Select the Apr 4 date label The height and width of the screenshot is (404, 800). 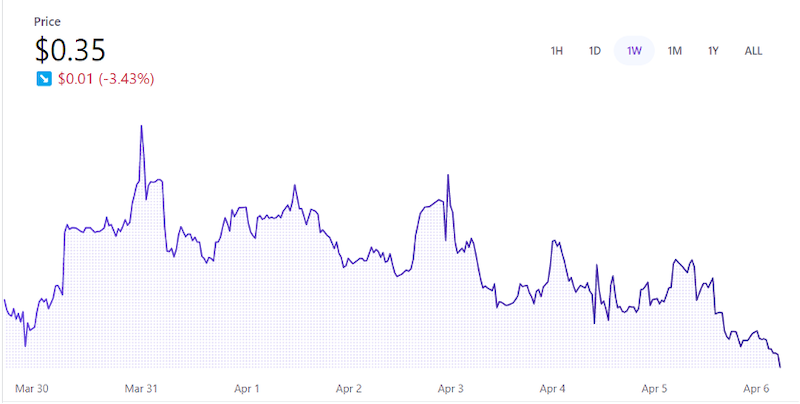[x=553, y=388]
